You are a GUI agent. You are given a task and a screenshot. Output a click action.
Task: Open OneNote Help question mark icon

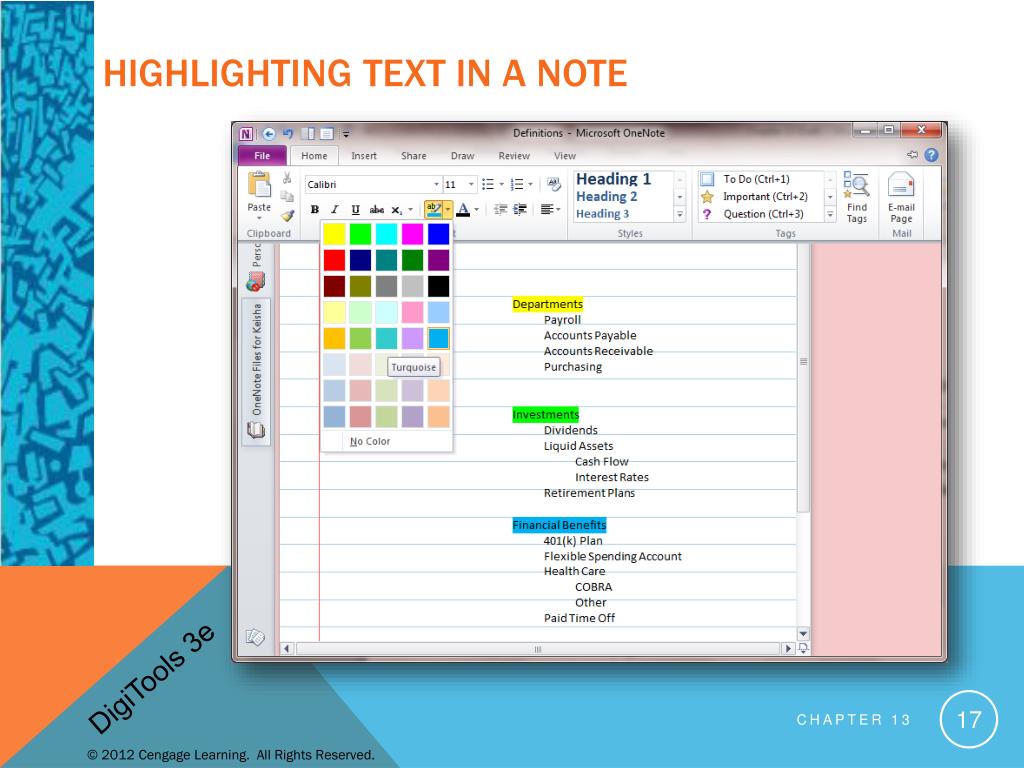(931, 155)
